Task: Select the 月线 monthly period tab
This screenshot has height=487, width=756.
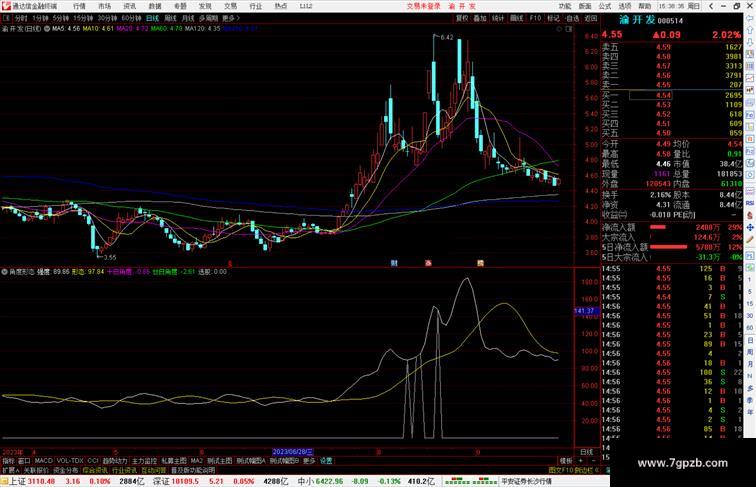Action: pyautogui.click(x=188, y=18)
